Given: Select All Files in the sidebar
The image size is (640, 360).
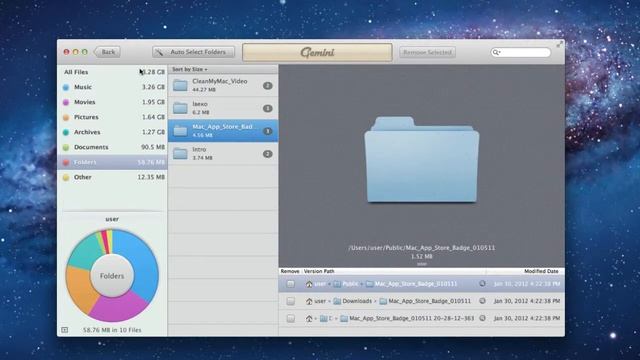Looking at the screenshot, I should click(112, 72).
